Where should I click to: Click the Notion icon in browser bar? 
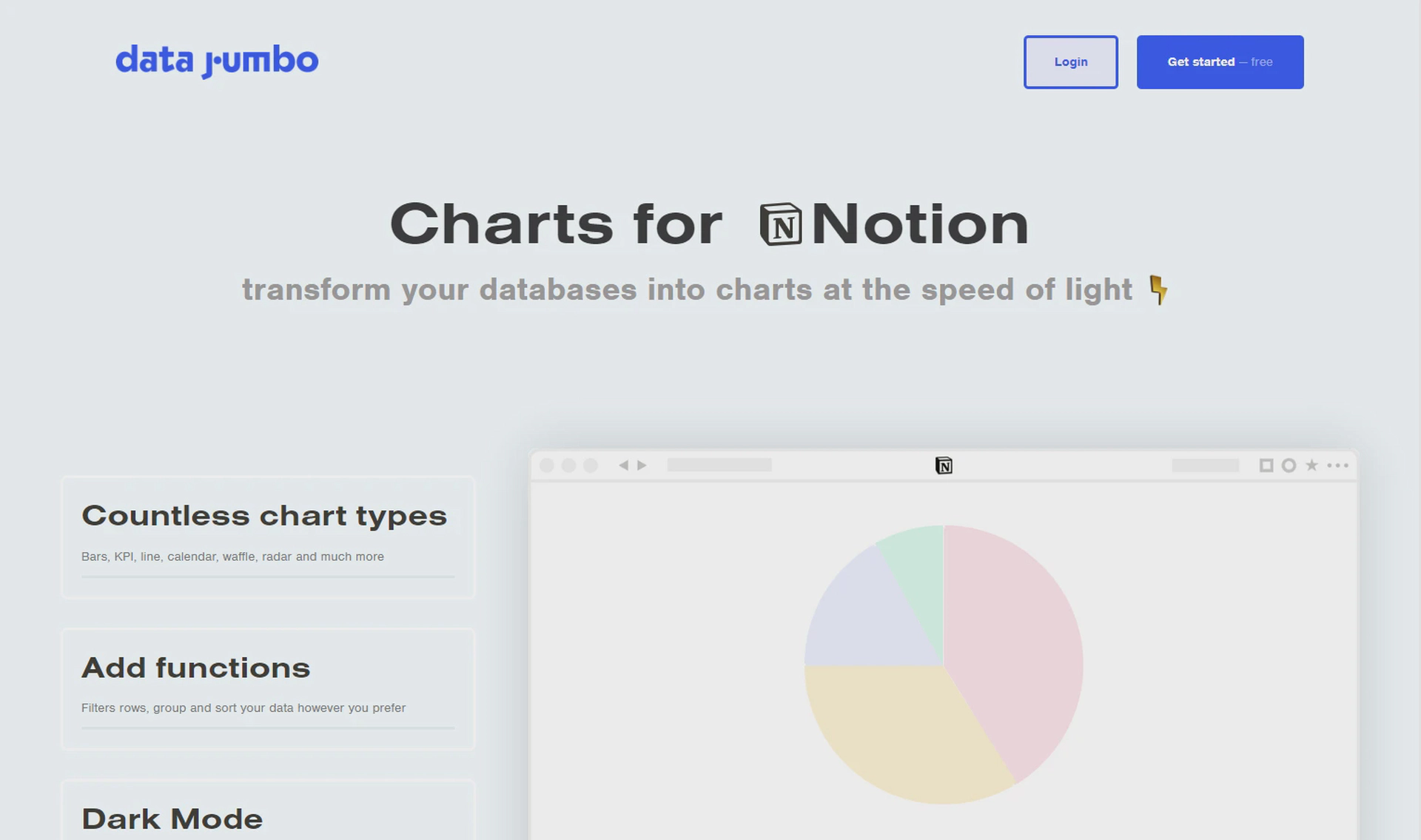pyautogui.click(x=944, y=466)
